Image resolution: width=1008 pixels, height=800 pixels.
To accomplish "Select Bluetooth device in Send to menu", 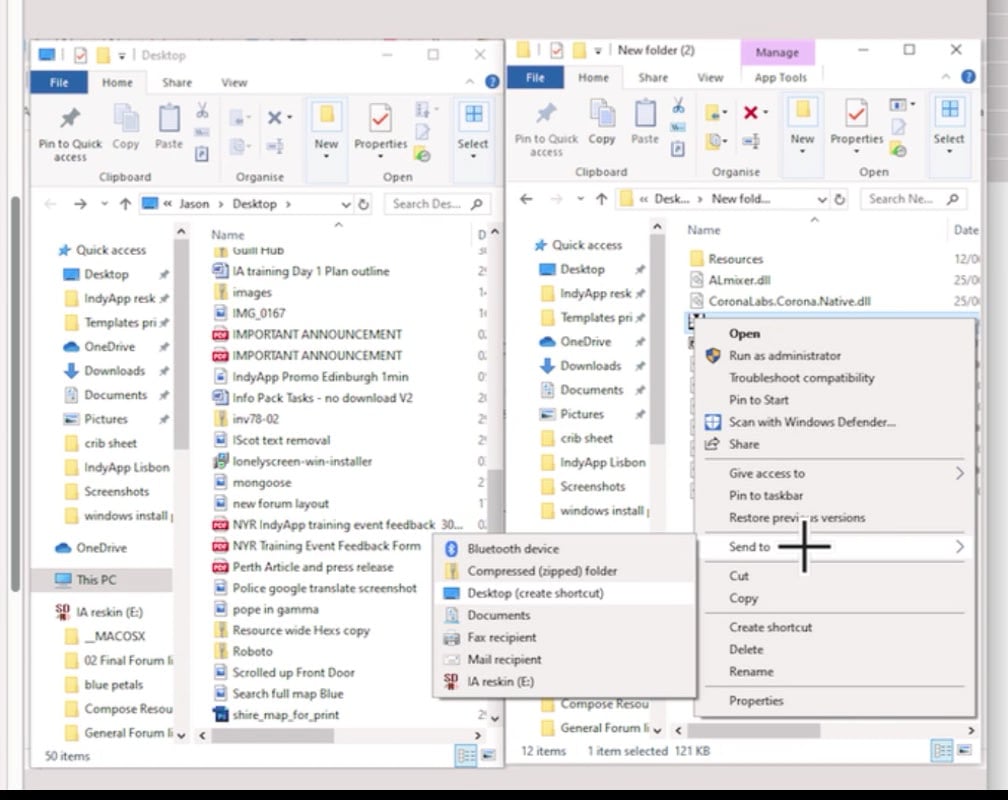I will tap(565, 549).
